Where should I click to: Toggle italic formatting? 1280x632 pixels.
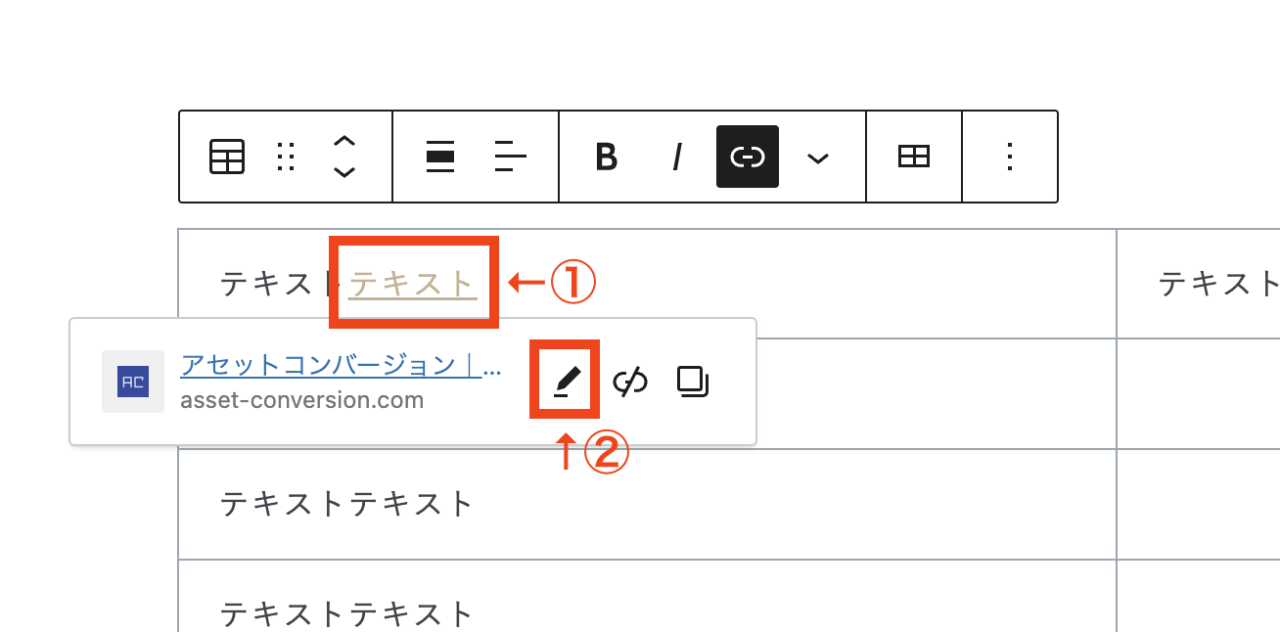(677, 157)
